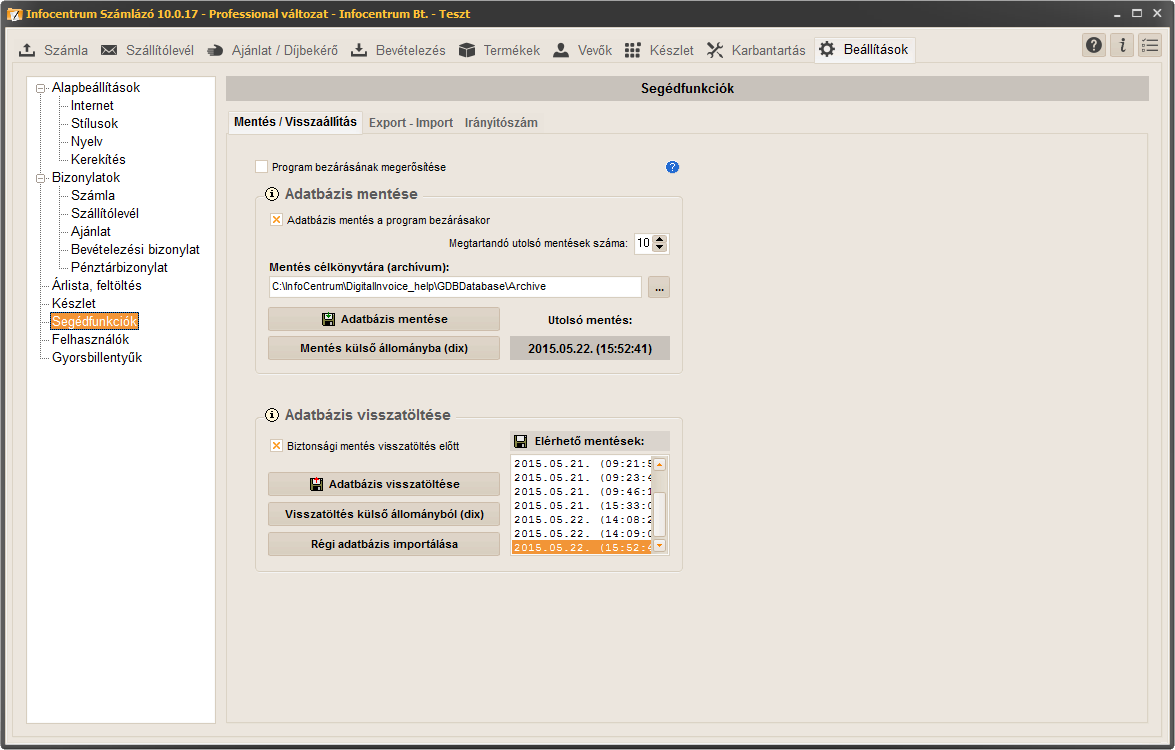Click the info icon next to Adatbázis mentése heading

(x=272, y=194)
